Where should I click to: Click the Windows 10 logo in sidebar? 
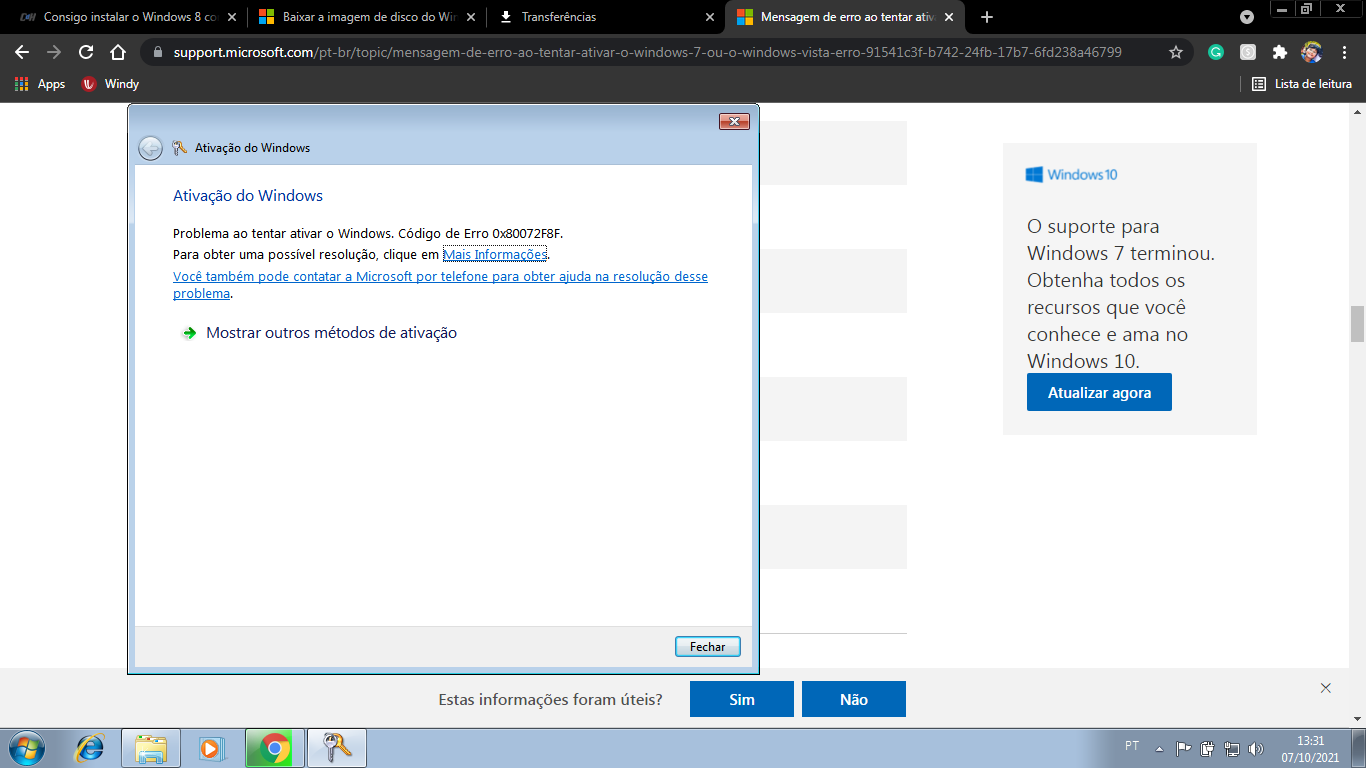1071,175
